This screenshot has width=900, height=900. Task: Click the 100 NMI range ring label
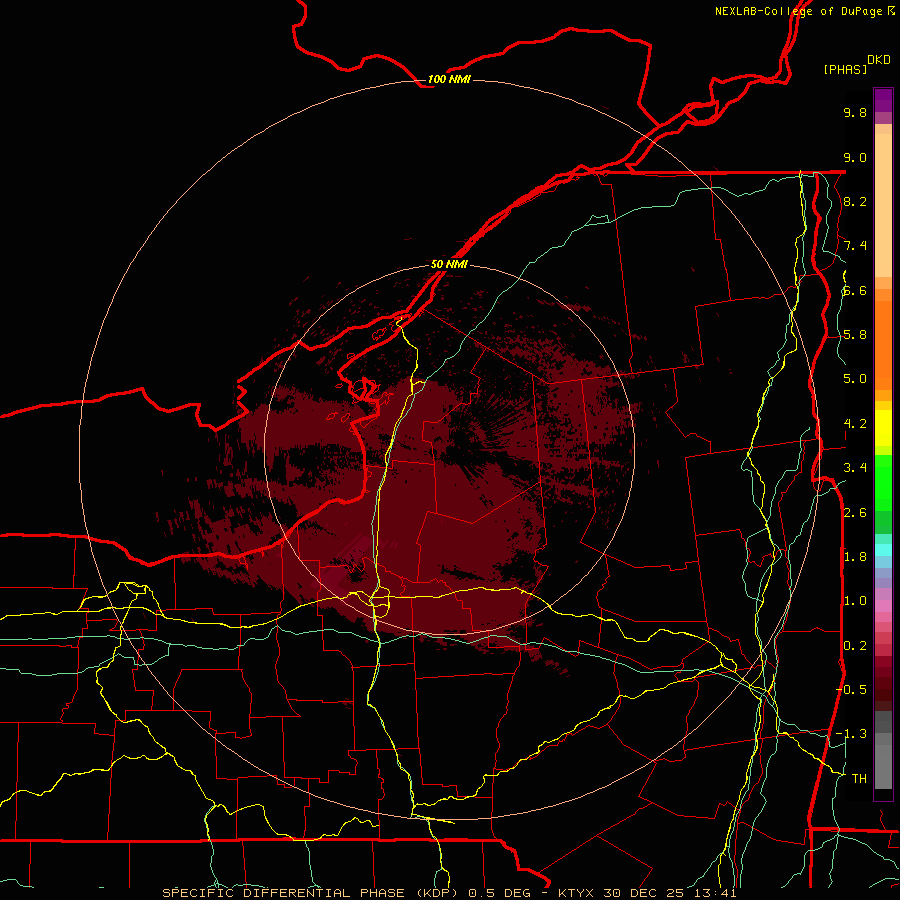[449, 79]
